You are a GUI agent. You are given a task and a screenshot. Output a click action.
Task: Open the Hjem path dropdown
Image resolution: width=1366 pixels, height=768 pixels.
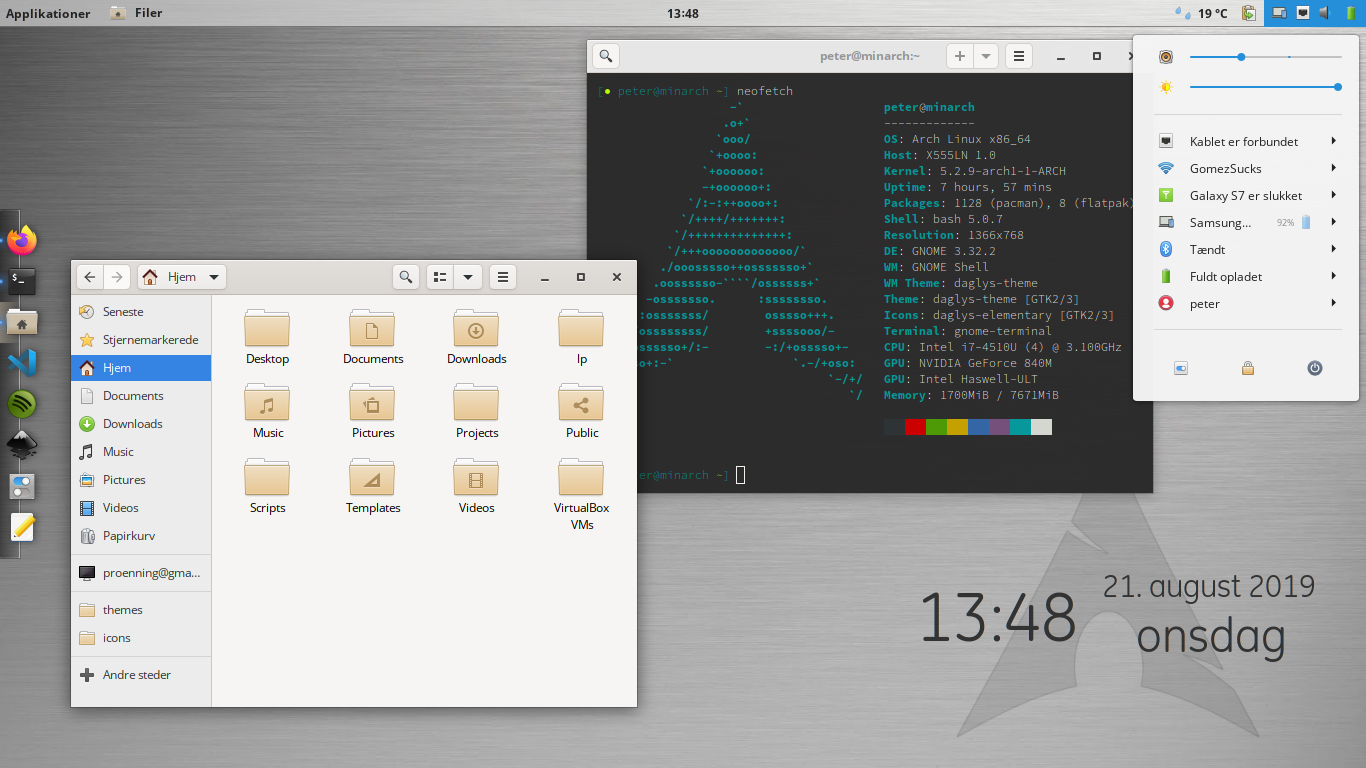click(181, 277)
